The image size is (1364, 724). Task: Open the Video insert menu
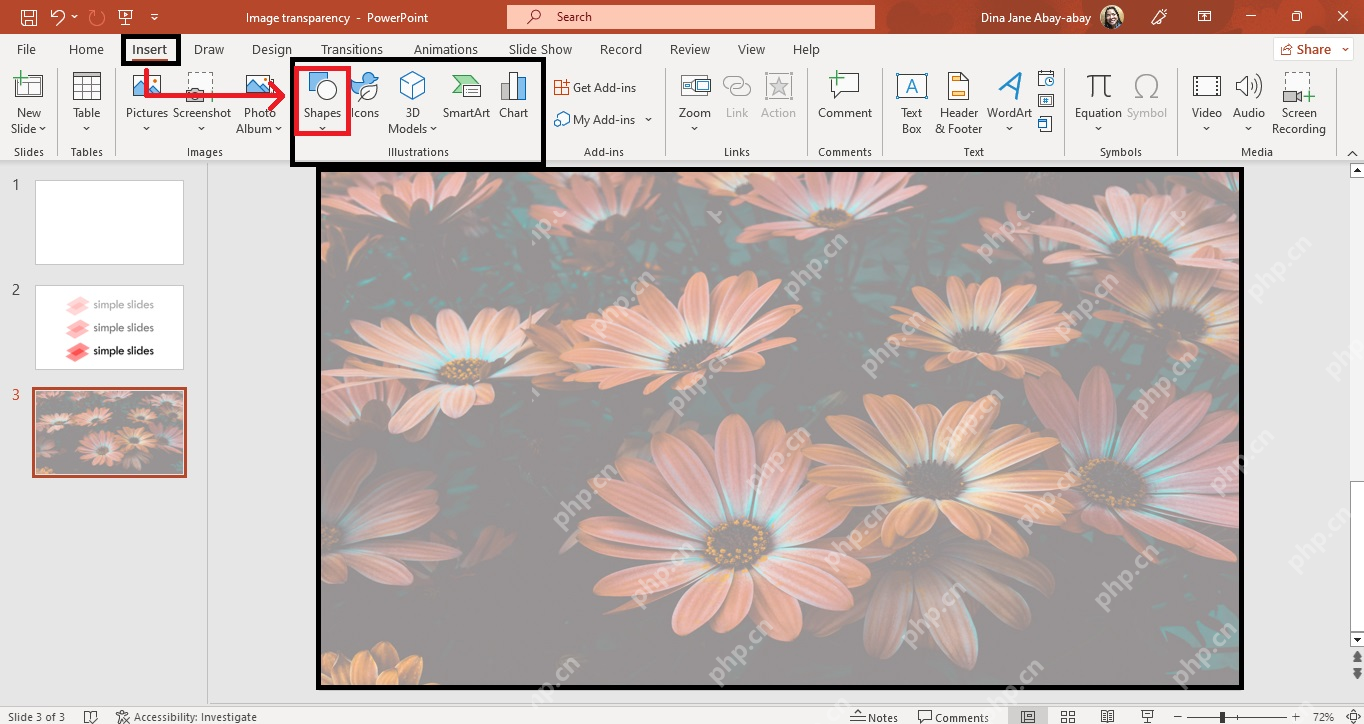[1207, 103]
